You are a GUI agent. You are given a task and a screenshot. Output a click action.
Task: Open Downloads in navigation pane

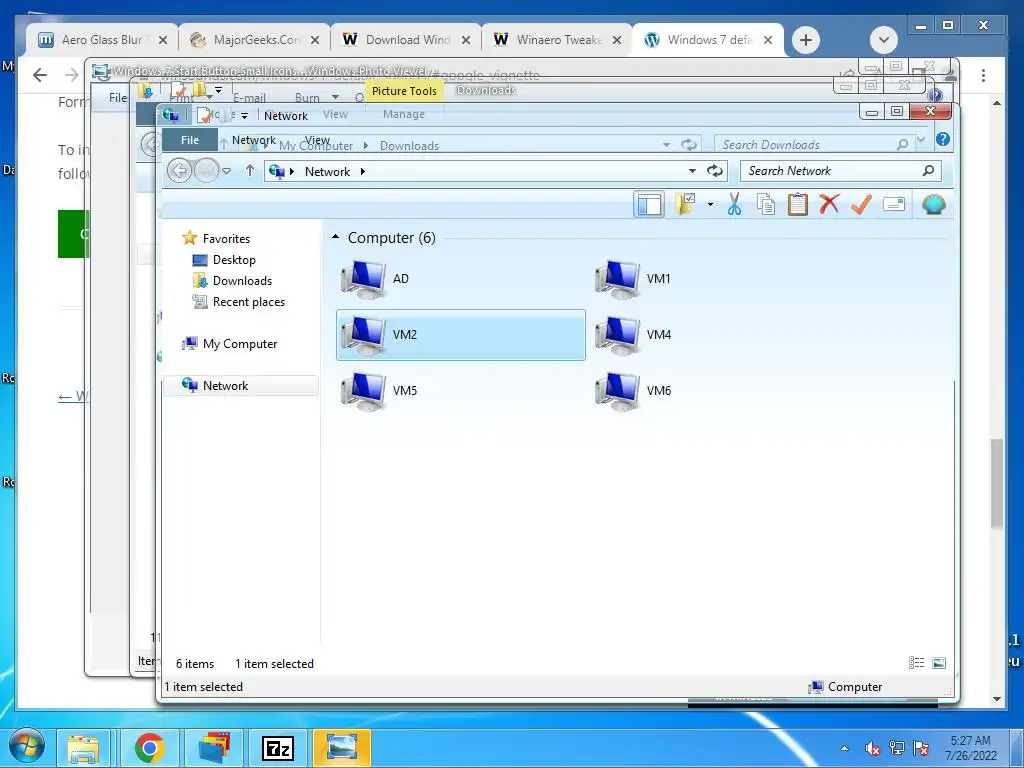coord(242,281)
